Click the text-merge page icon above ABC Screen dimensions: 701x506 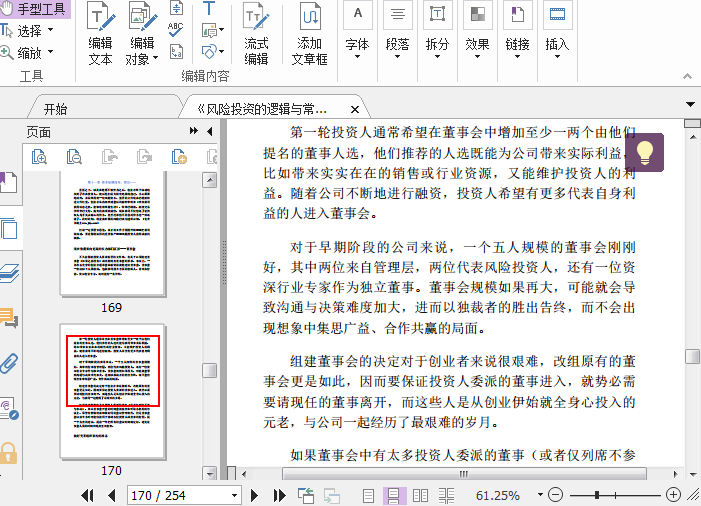[x=176, y=8]
